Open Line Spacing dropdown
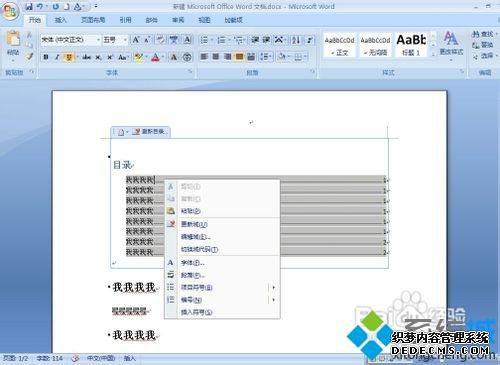Image resolution: width=500 pixels, height=365 pixels. pos(267,57)
